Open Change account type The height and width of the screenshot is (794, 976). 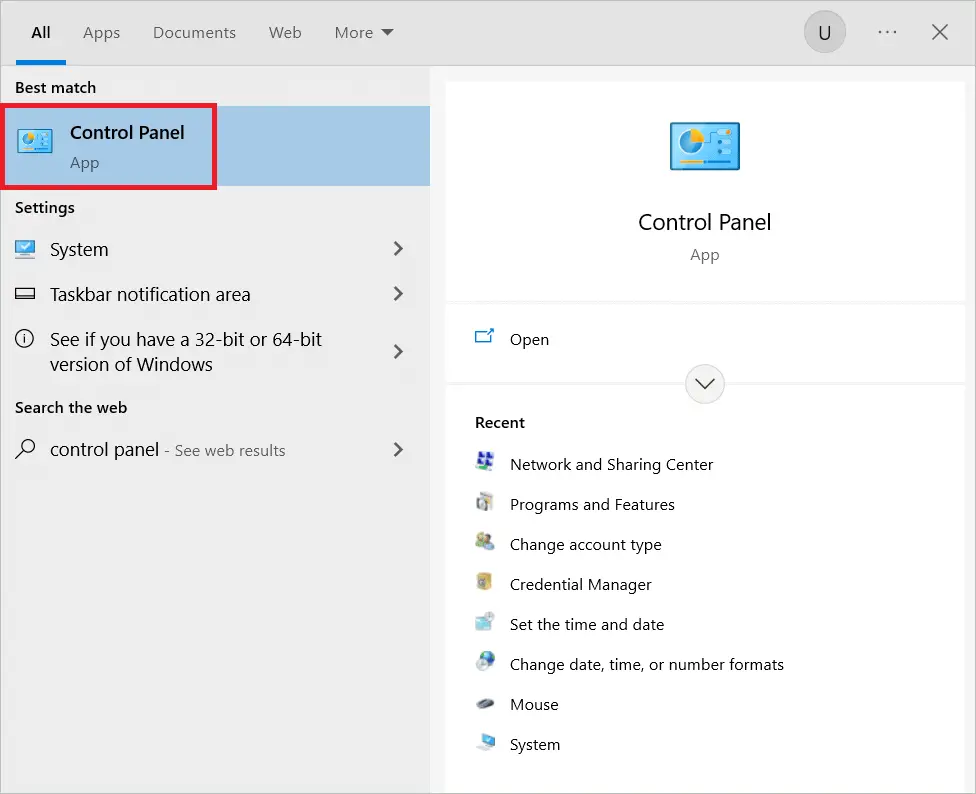pos(585,544)
